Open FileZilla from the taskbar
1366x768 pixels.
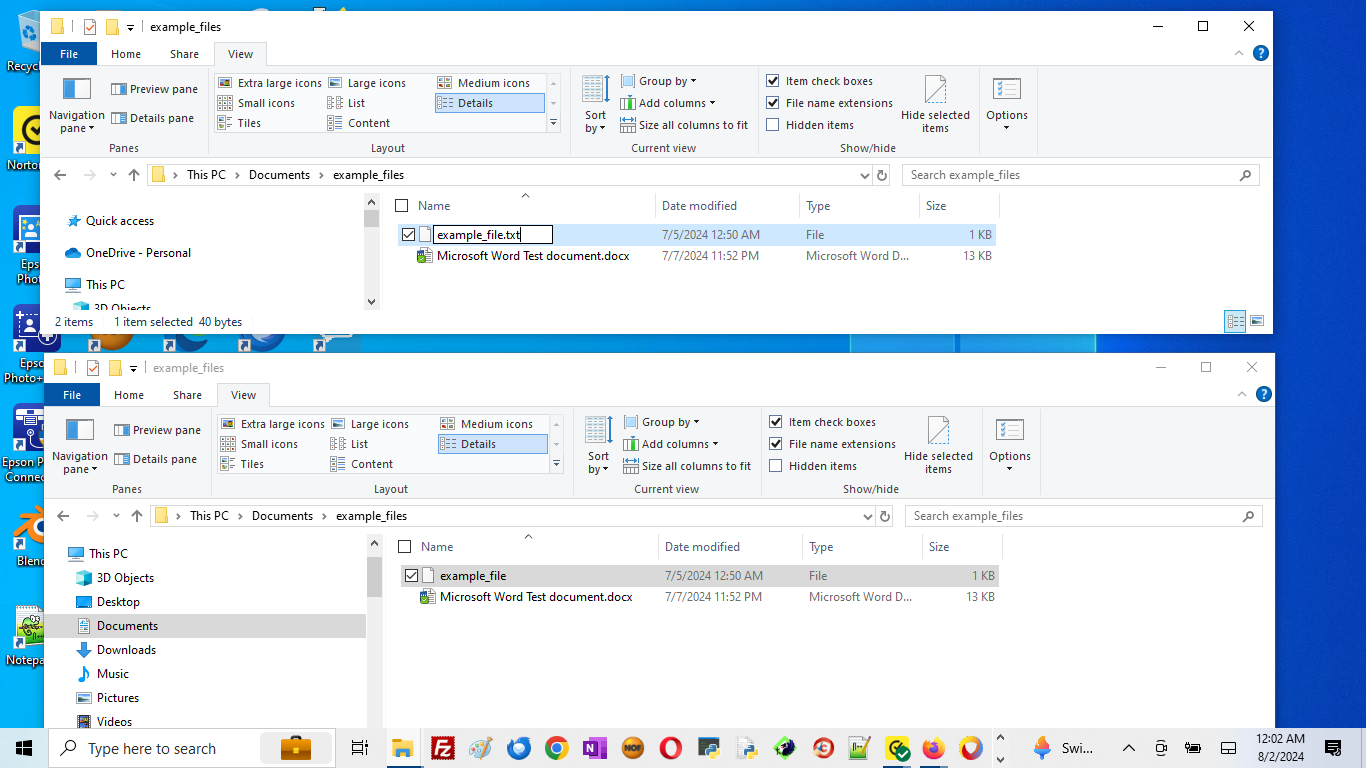click(442, 748)
